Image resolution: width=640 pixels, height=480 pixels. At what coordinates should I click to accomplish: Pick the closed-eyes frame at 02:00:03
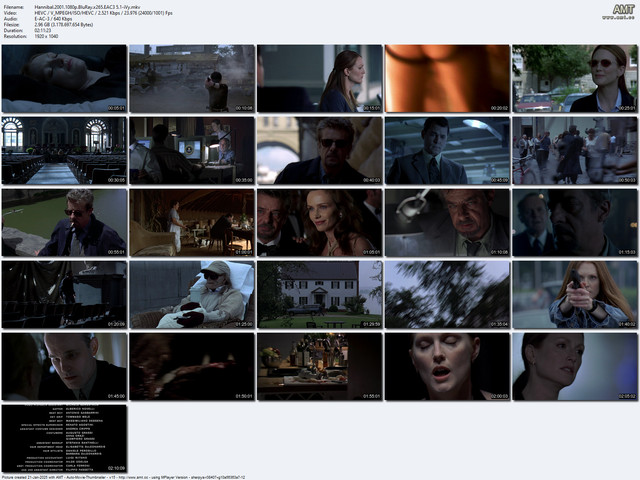click(447, 367)
